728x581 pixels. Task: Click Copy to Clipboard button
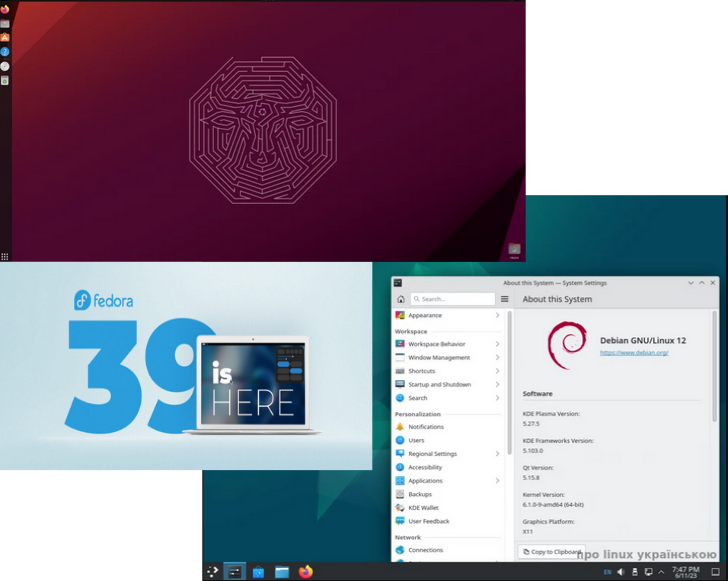552,552
